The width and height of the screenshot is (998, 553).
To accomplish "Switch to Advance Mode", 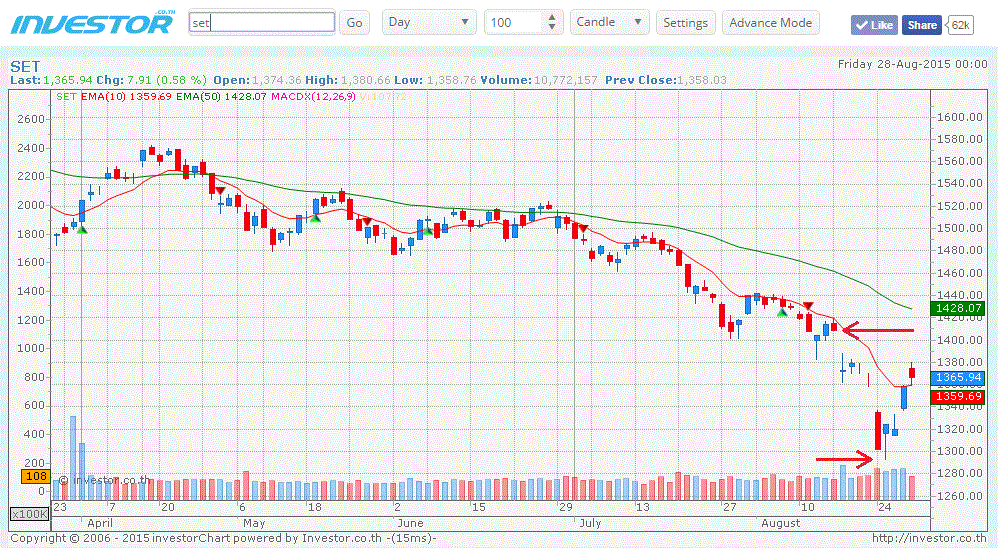I will coord(771,22).
